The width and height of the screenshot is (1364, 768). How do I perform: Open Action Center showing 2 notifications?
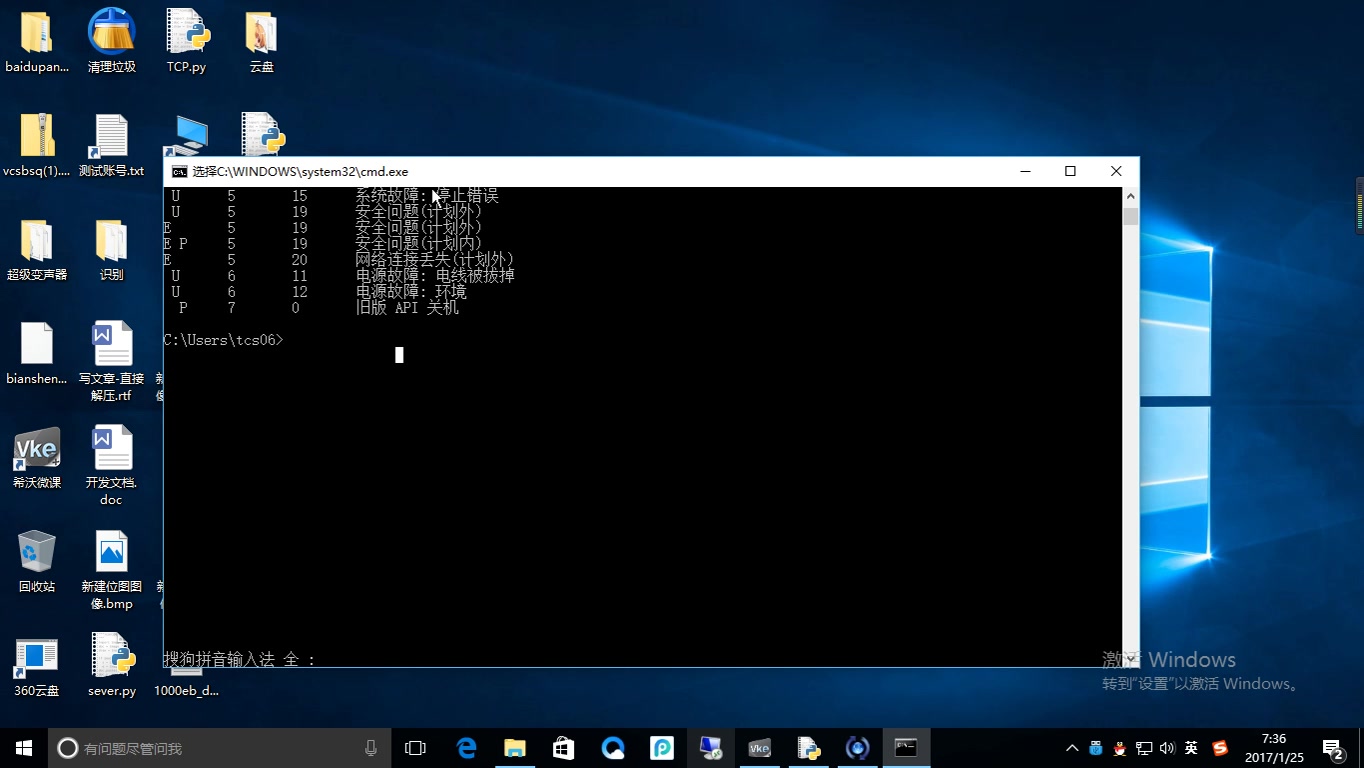point(1331,747)
